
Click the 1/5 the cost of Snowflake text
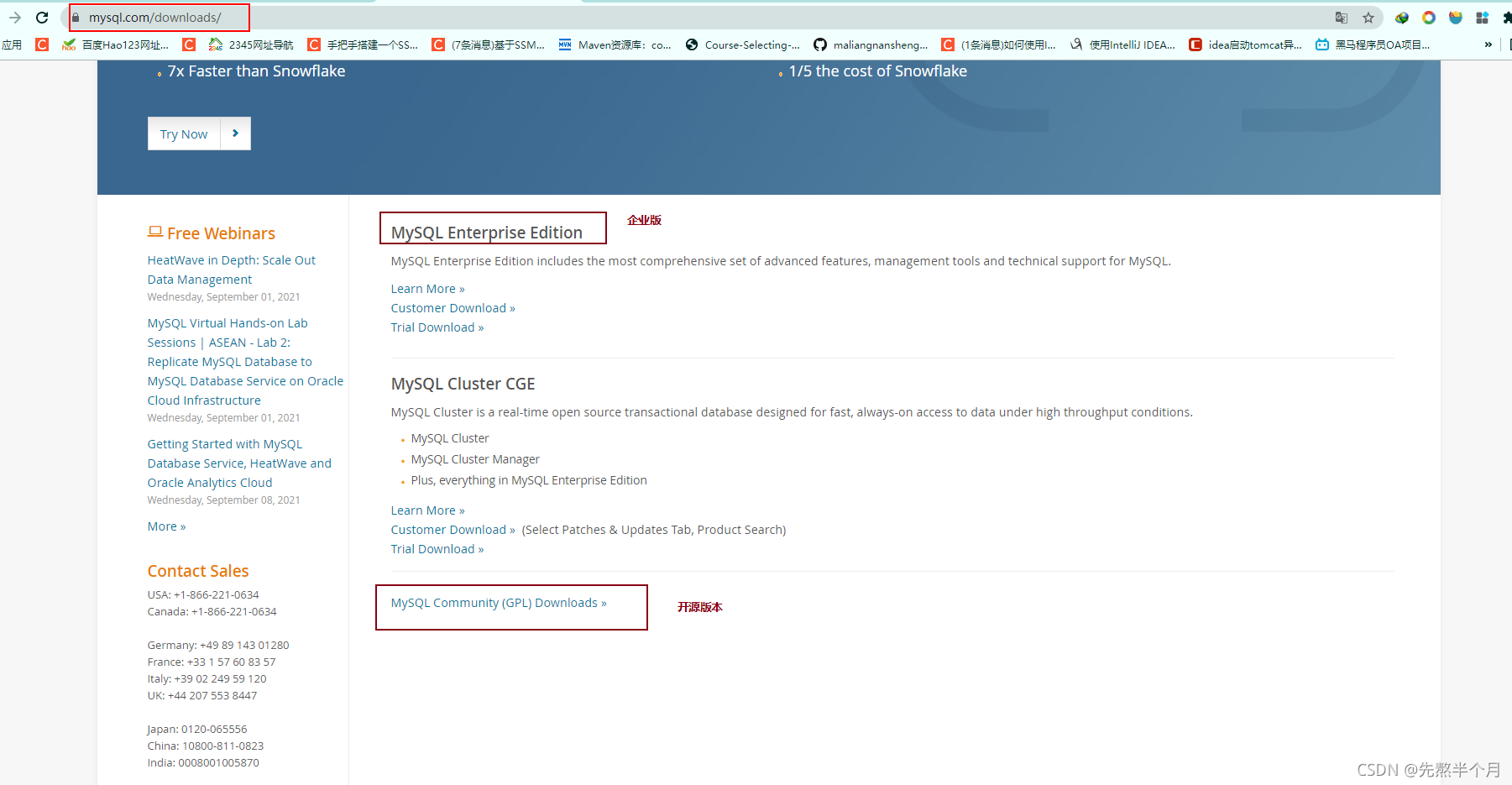click(878, 71)
